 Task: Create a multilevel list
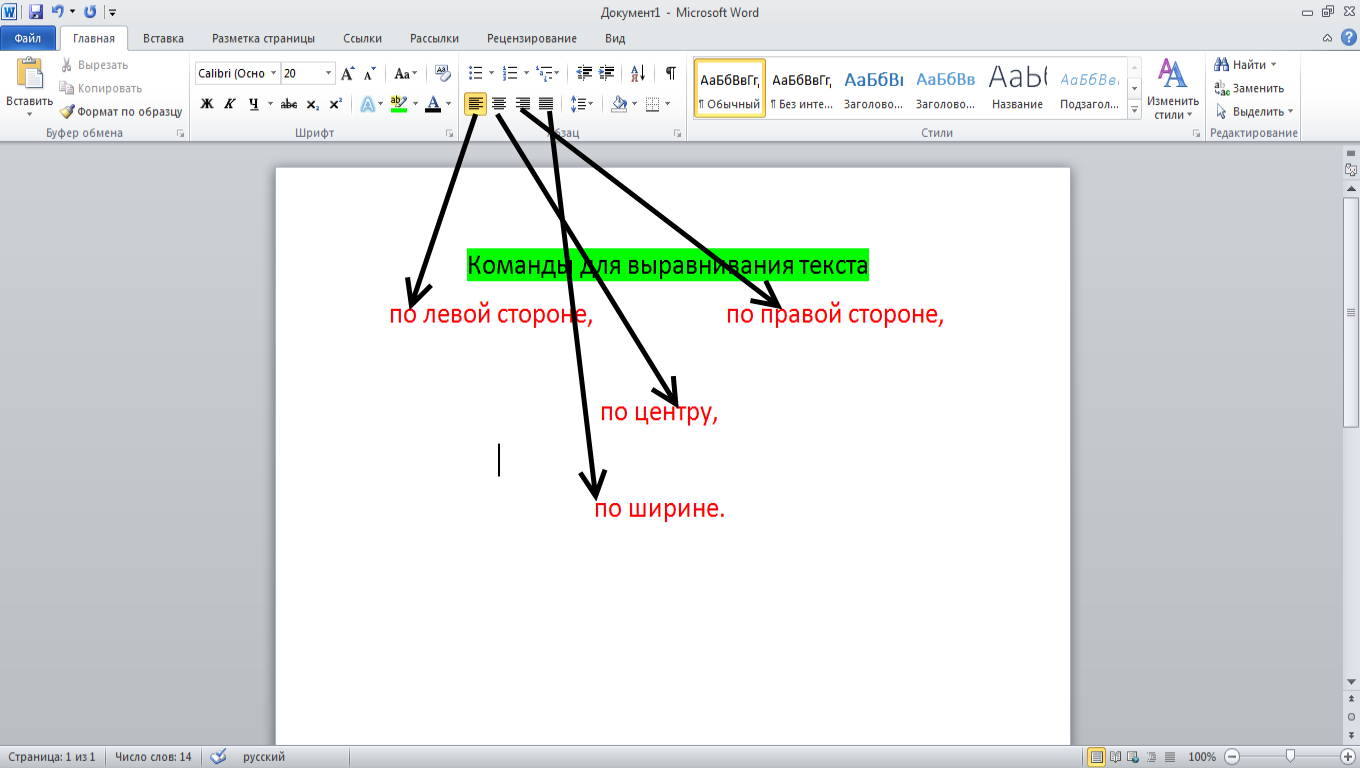[544, 73]
